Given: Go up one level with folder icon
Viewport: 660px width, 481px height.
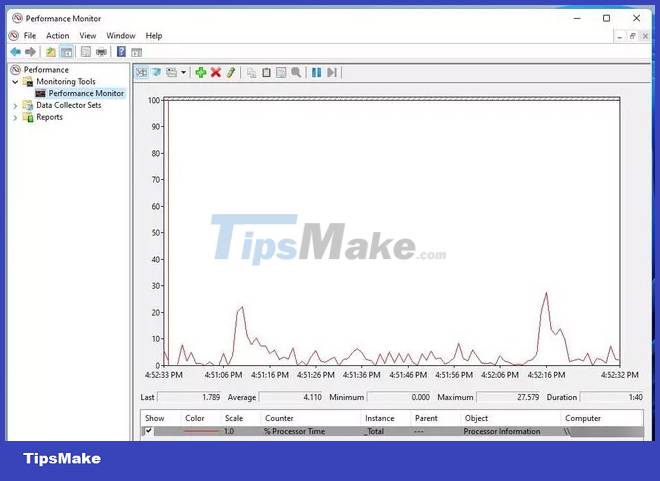Looking at the screenshot, I should tap(51, 52).
